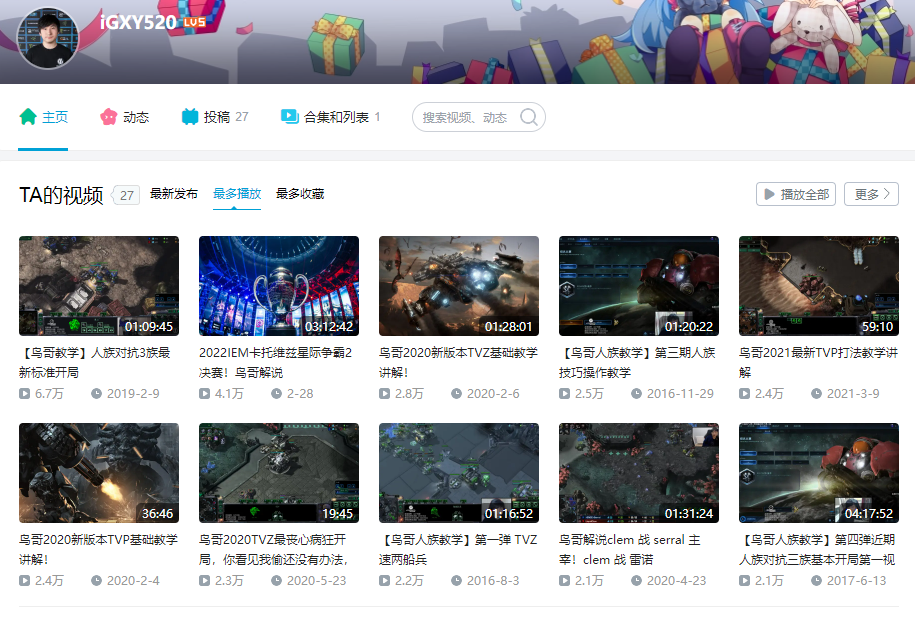Open the 01:20:22 video thumbnail

point(639,286)
